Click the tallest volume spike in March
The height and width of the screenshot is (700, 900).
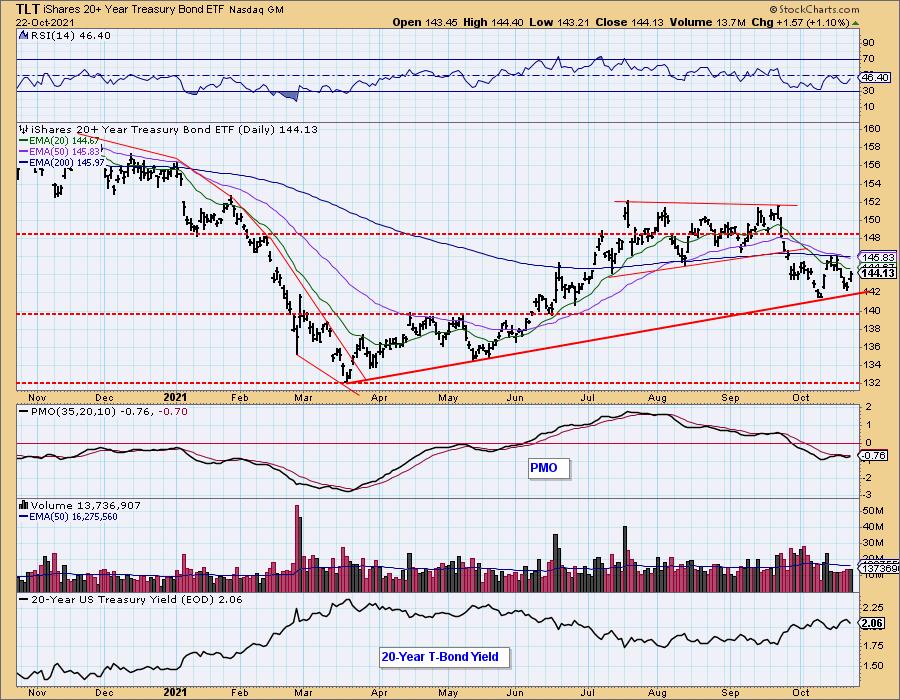[x=297, y=548]
